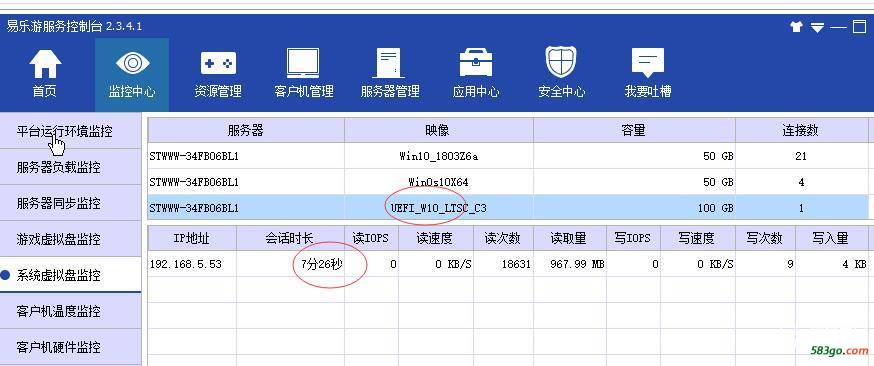Open 服务器同步监控 in sidebar
874x366 pixels.
pyautogui.click(x=70, y=203)
